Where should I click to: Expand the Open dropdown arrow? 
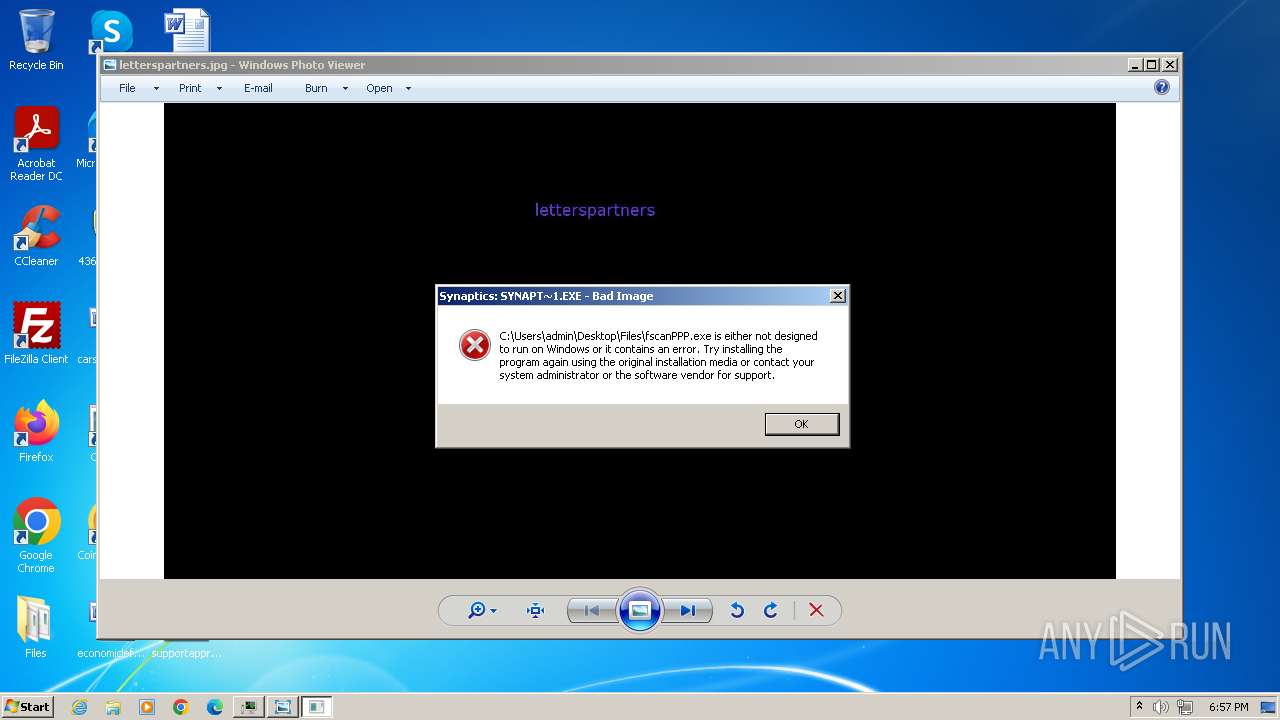(408, 89)
